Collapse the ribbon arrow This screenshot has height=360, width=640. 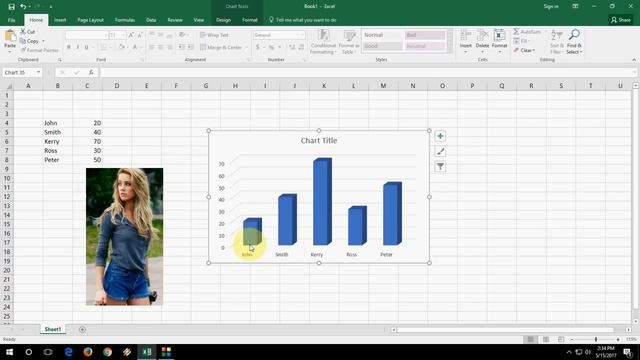pyautogui.click(x=634, y=60)
